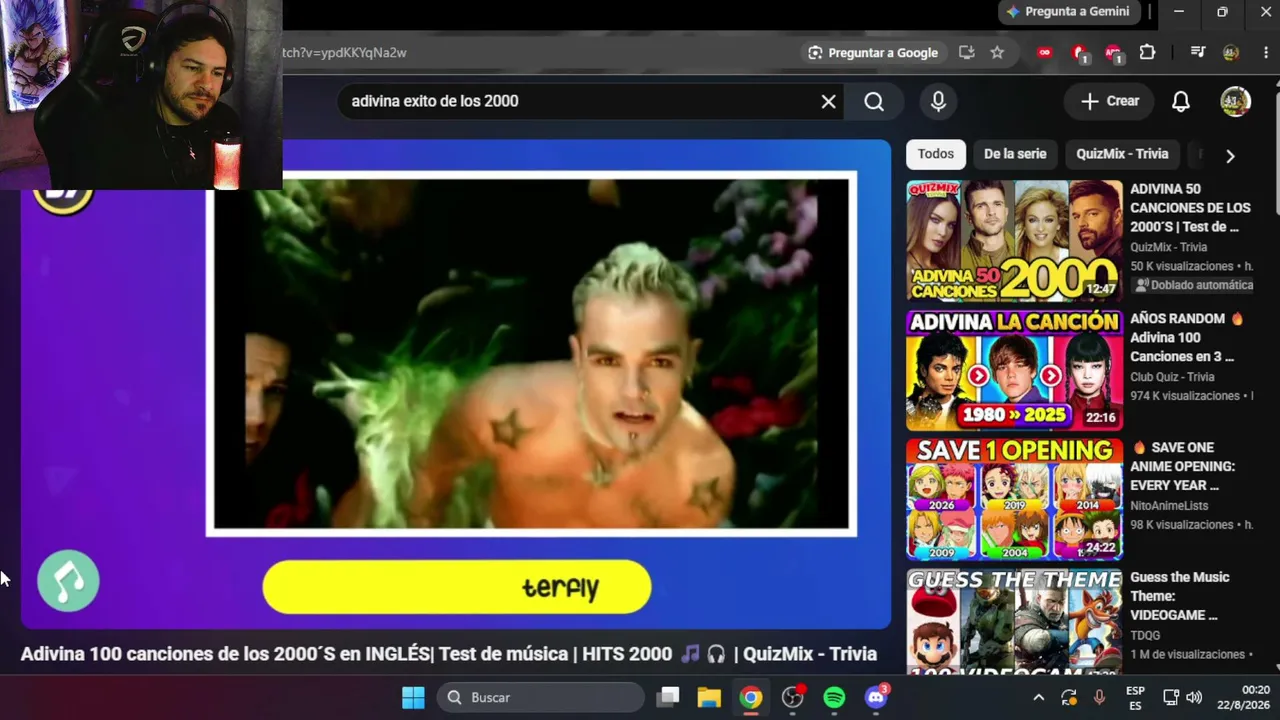Click the YouTube search magnifier button
The width and height of the screenshot is (1280, 720).
pyautogui.click(x=874, y=101)
